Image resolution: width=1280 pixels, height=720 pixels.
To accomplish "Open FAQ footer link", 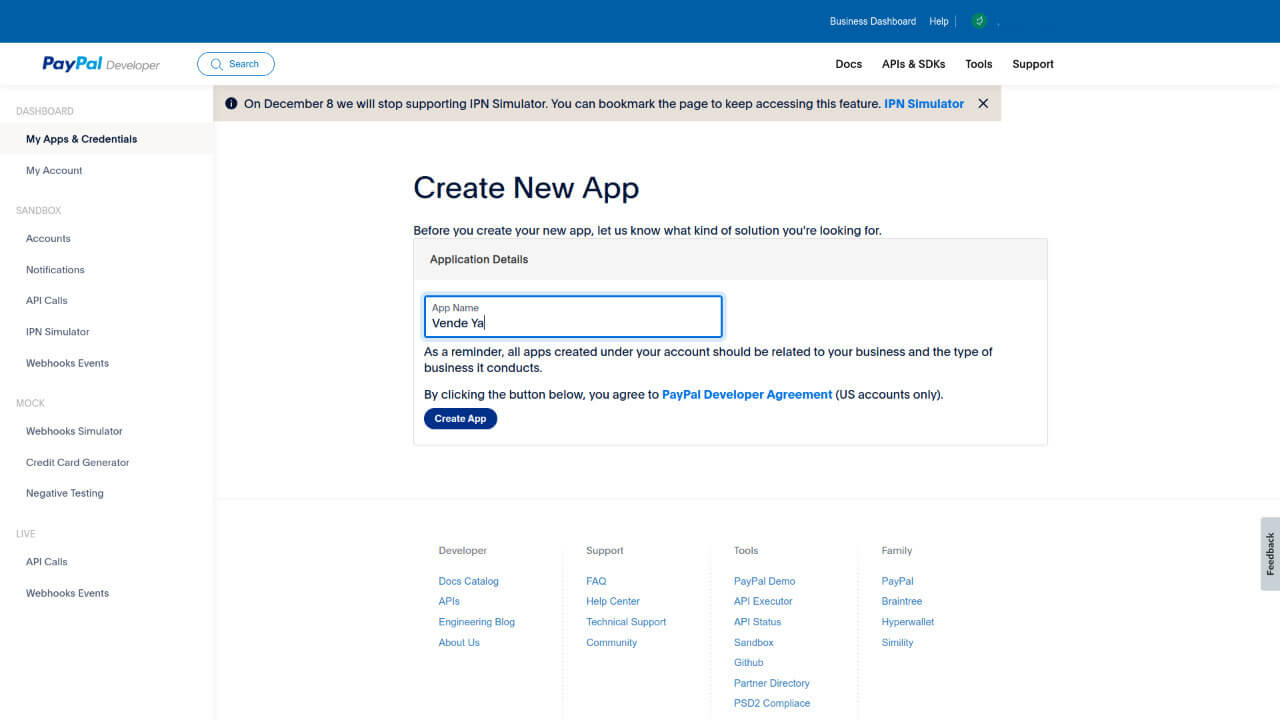I will [596, 581].
